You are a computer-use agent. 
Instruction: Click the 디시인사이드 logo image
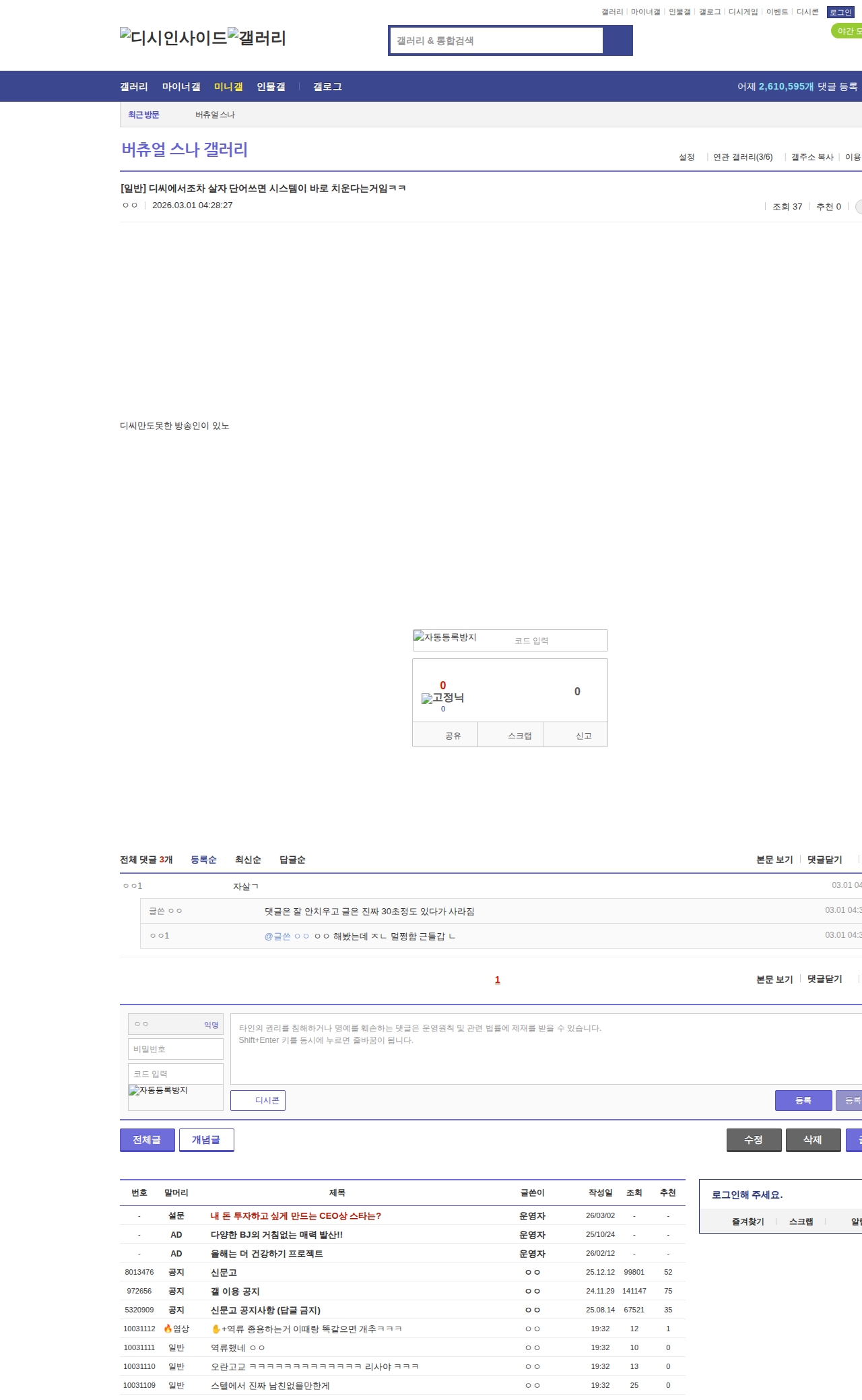(x=173, y=38)
